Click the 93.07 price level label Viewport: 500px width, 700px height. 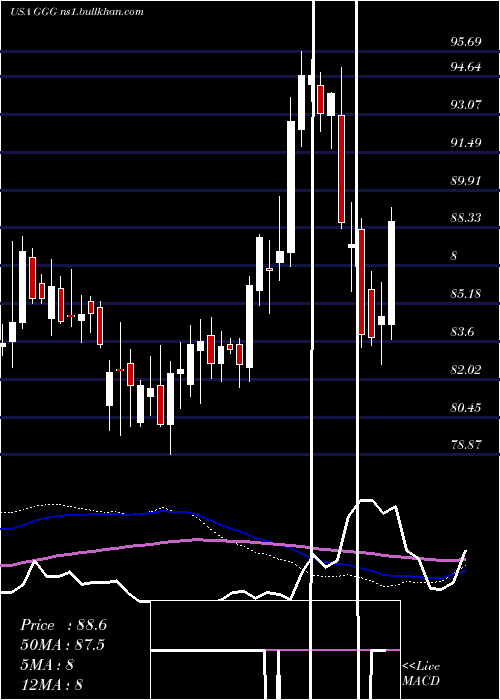click(466, 105)
